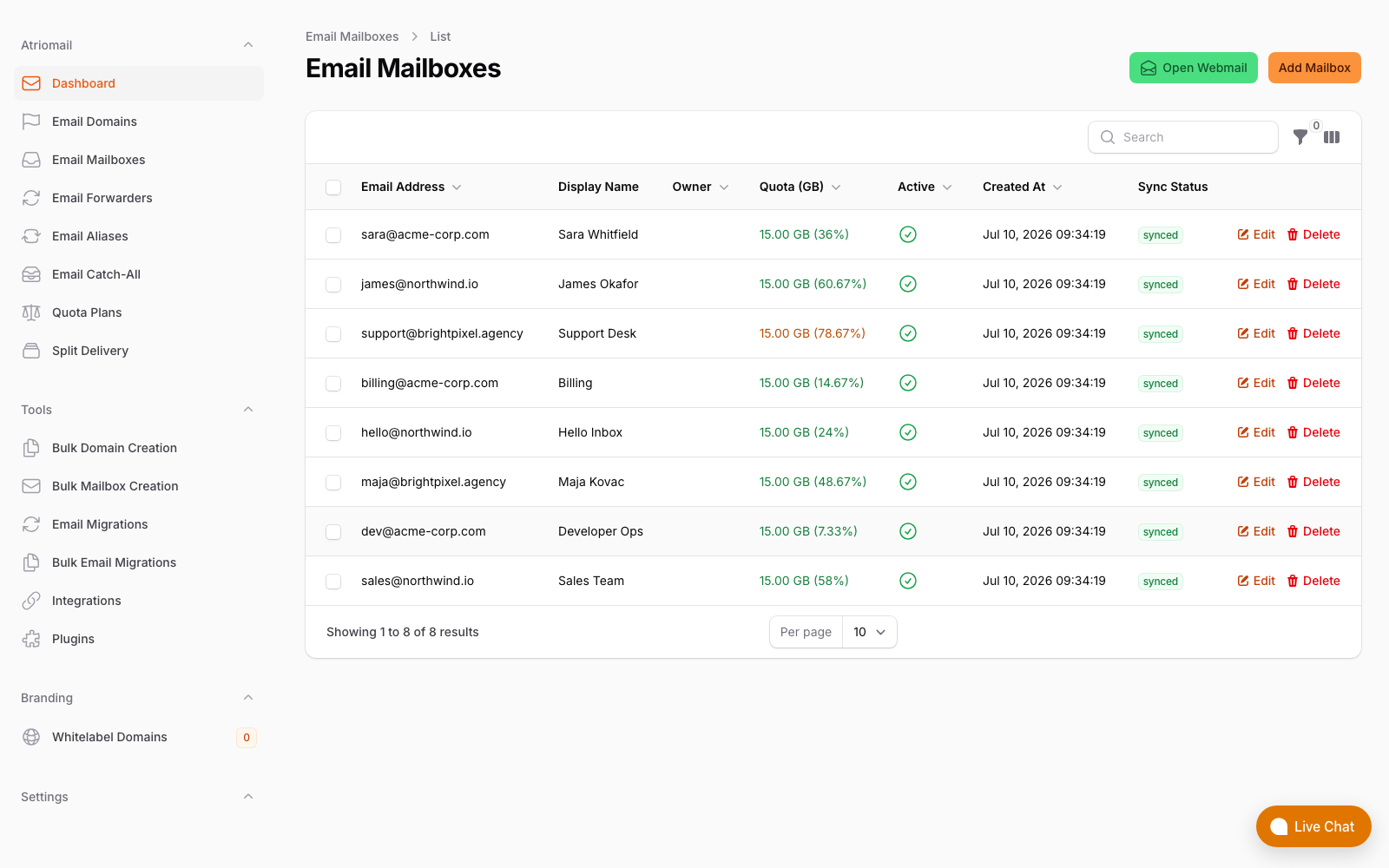Image resolution: width=1389 pixels, height=868 pixels.
Task: Open the Live Chat widget
Action: [1313, 826]
